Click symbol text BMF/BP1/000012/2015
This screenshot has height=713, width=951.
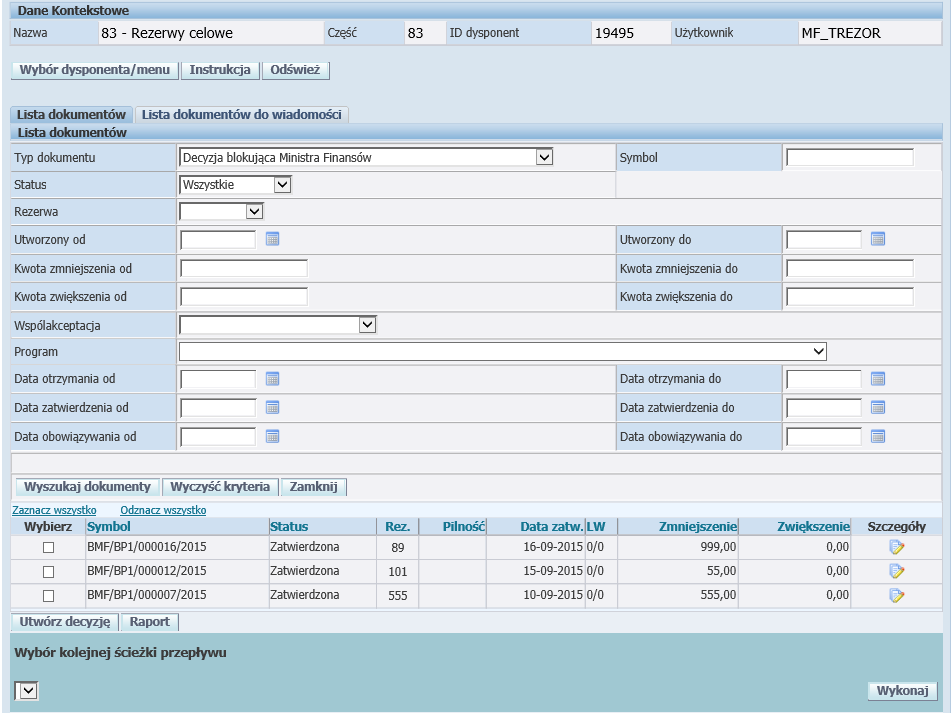click(x=147, y=571)
